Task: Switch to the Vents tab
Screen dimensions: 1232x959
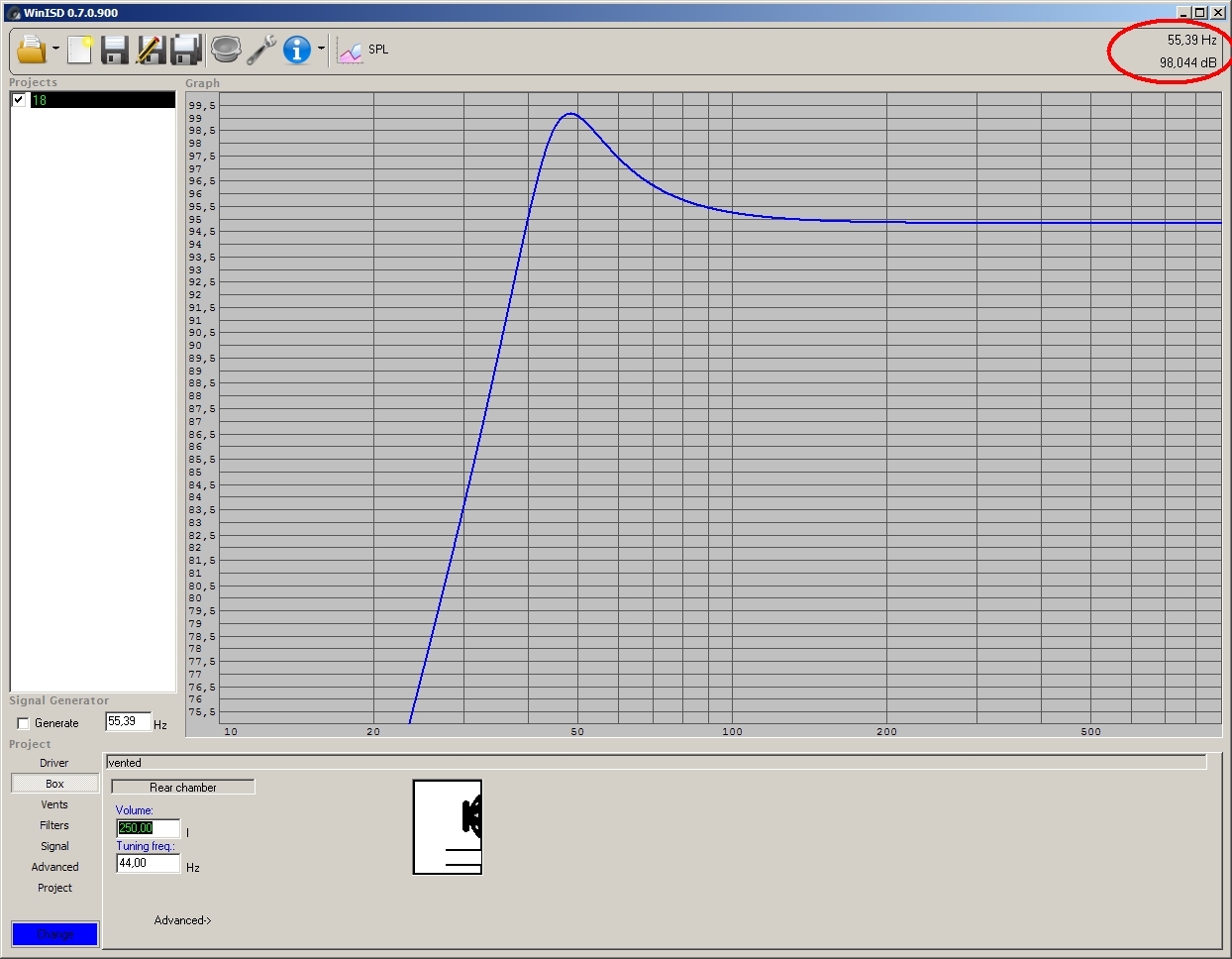Action: [54, 804]
